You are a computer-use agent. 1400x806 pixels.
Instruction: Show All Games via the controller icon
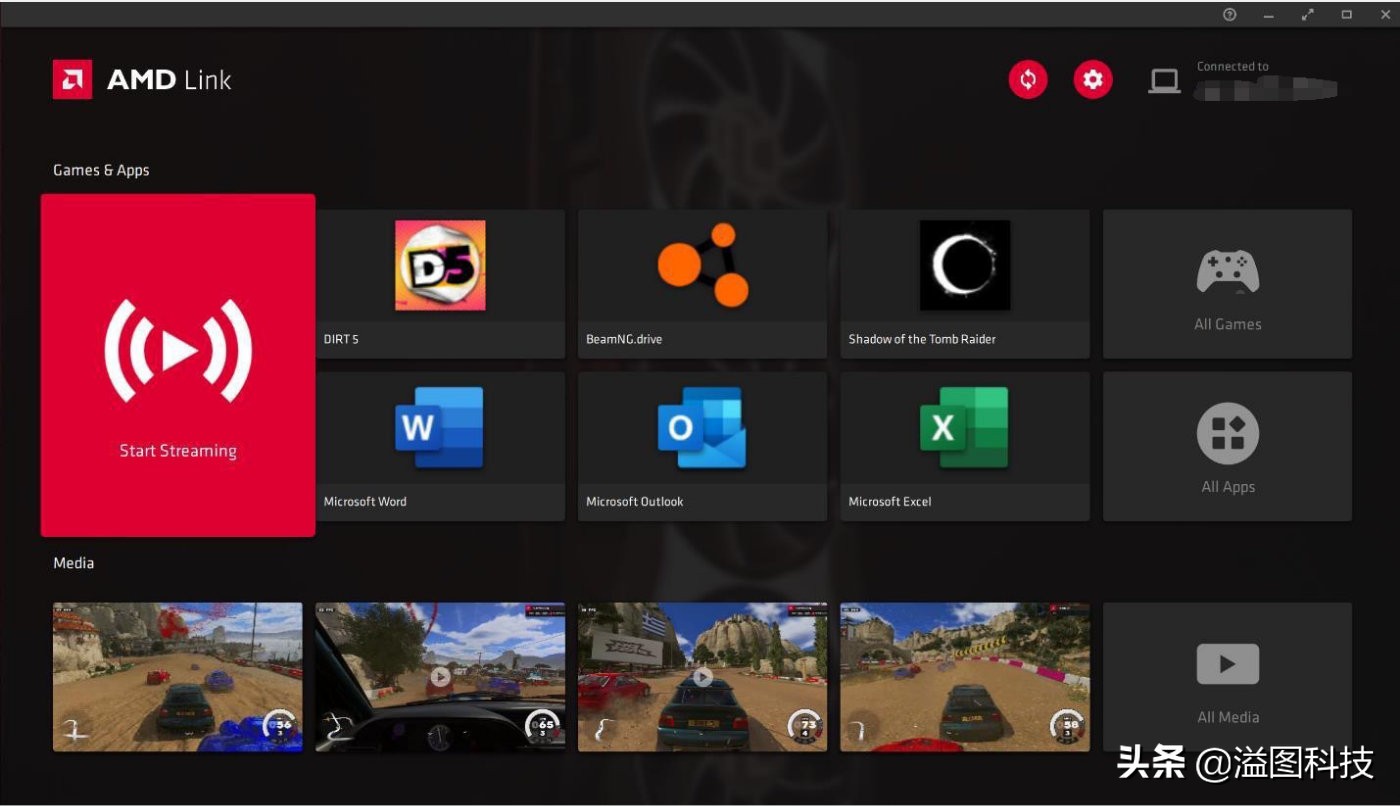coord(1228,271)
